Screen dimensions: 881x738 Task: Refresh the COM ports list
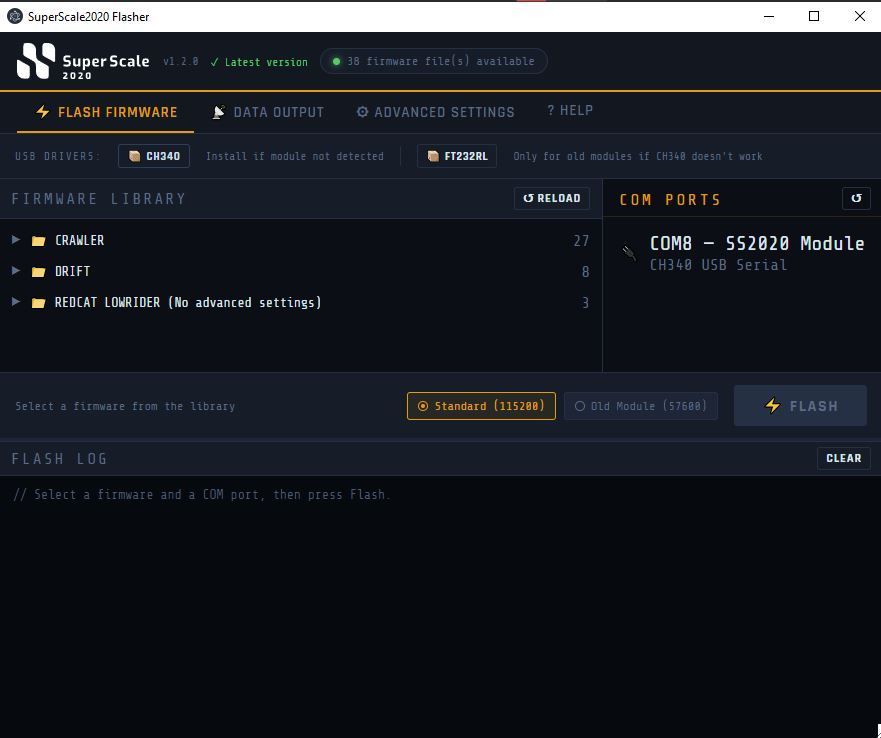click(856, 198)
